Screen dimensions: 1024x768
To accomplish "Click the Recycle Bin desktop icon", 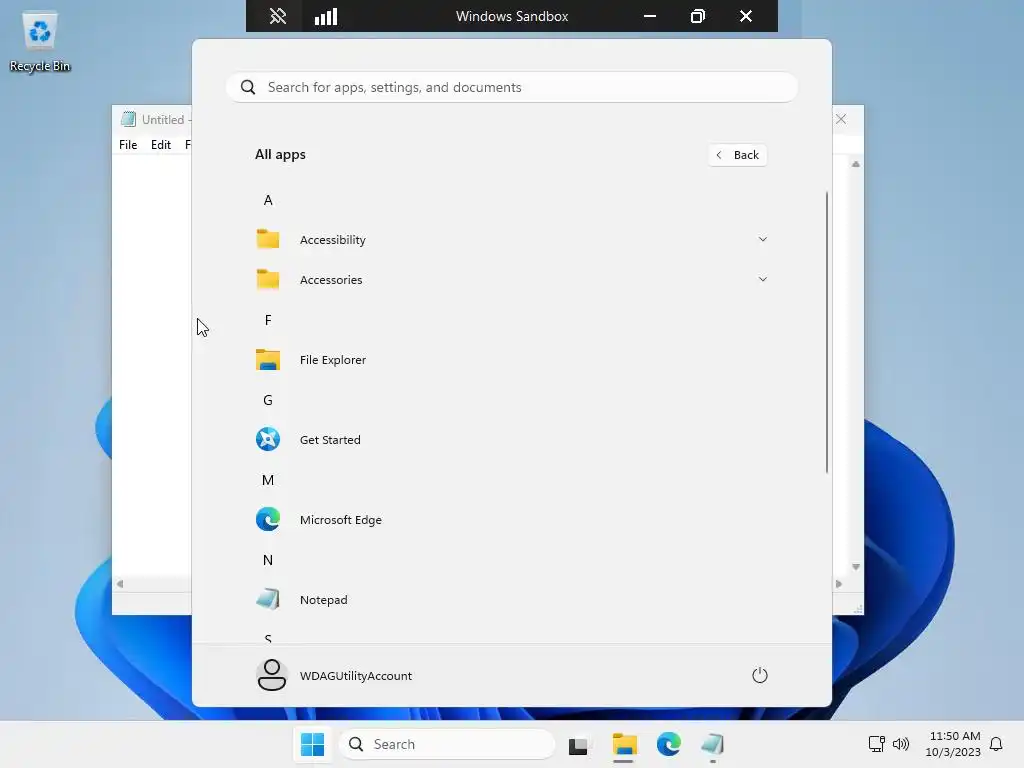I will point(40,42).
